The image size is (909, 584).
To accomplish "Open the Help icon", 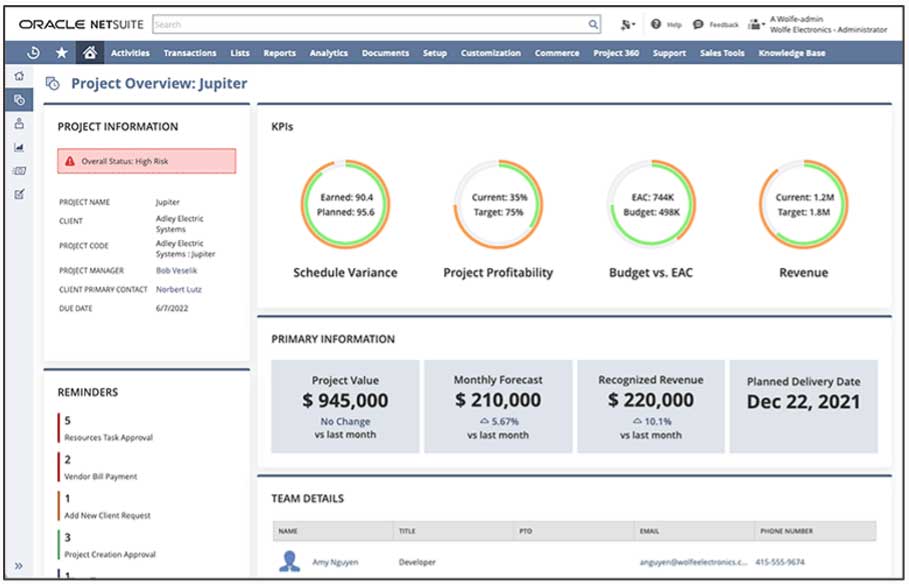I will pyautogui.click(x=656, y=24).
